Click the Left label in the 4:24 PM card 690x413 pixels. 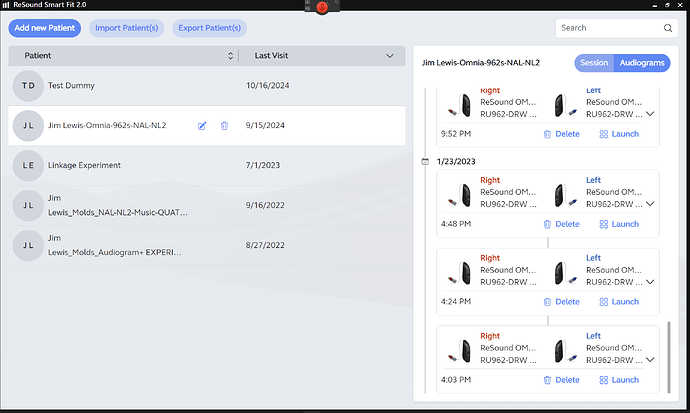point(593,258)
